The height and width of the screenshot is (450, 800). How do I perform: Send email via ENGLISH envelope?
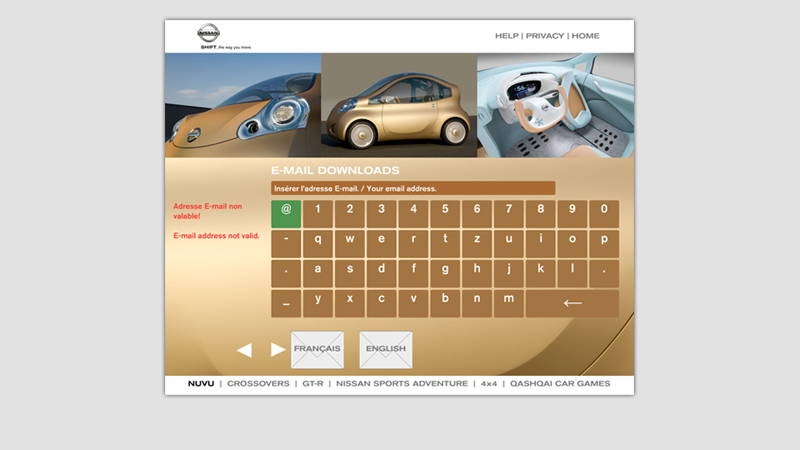click(x=386, y=350)
